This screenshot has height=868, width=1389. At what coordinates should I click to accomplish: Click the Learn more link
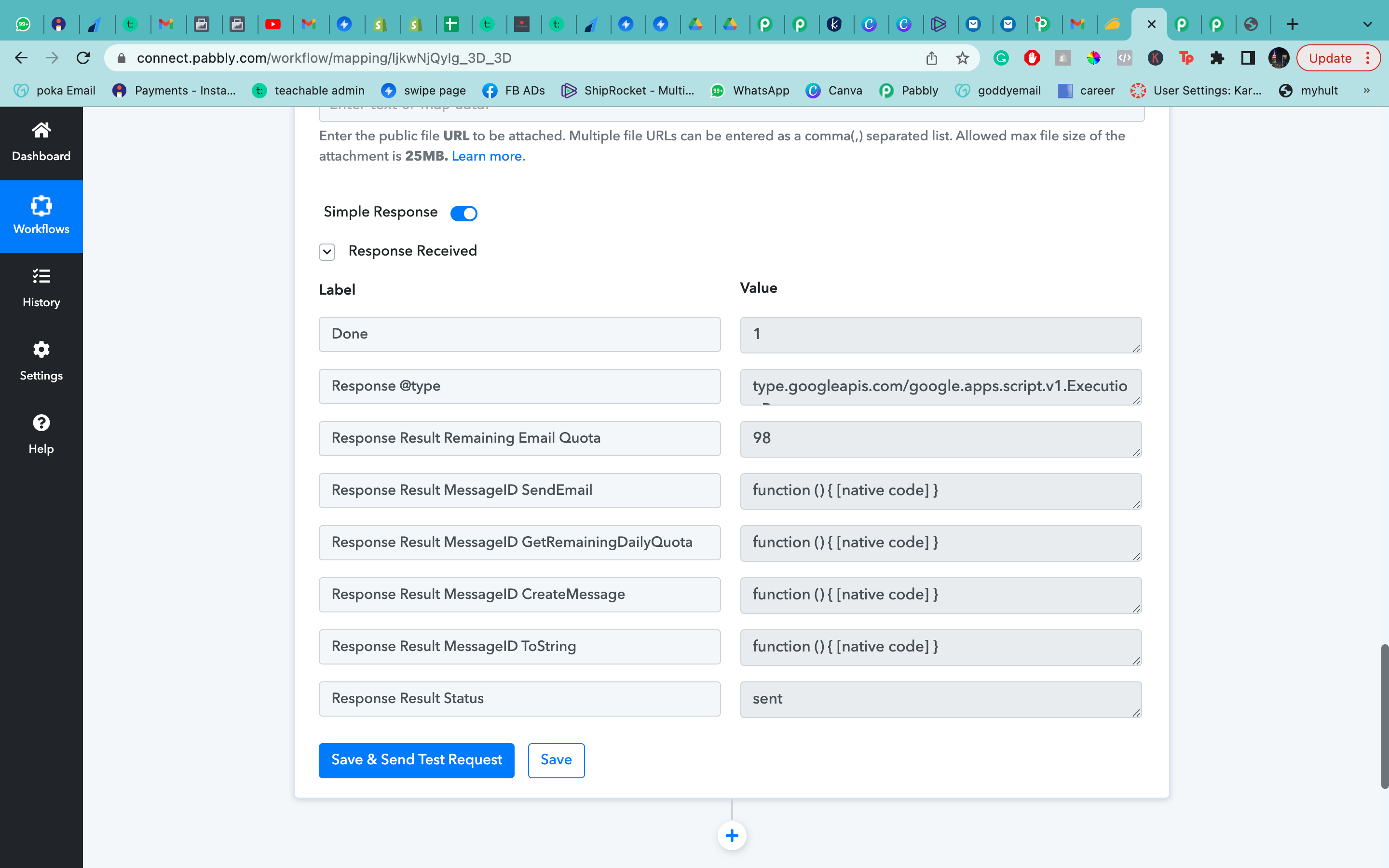coord(487,156)
